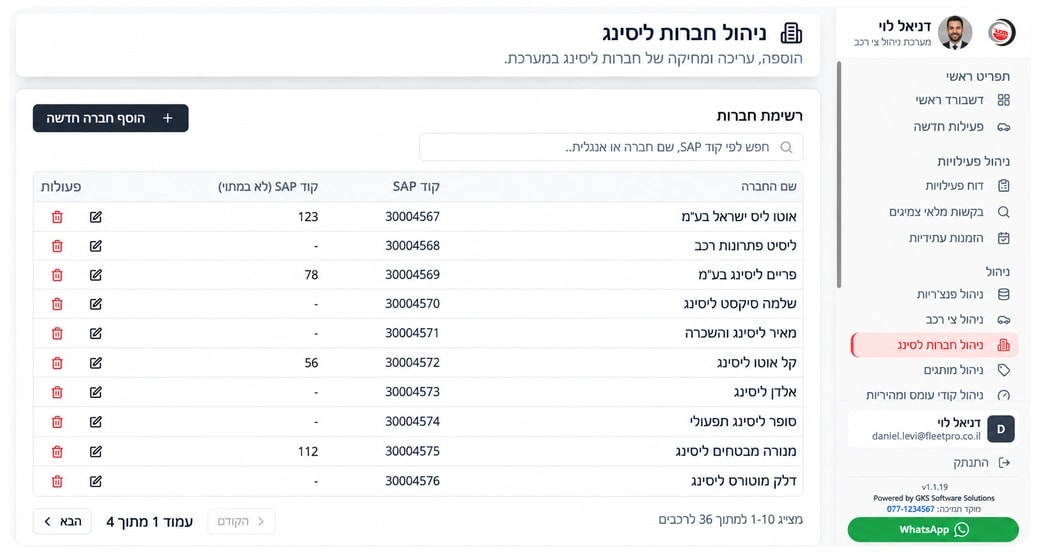
Task: Log out via התנתק
Action: [982, 462]
